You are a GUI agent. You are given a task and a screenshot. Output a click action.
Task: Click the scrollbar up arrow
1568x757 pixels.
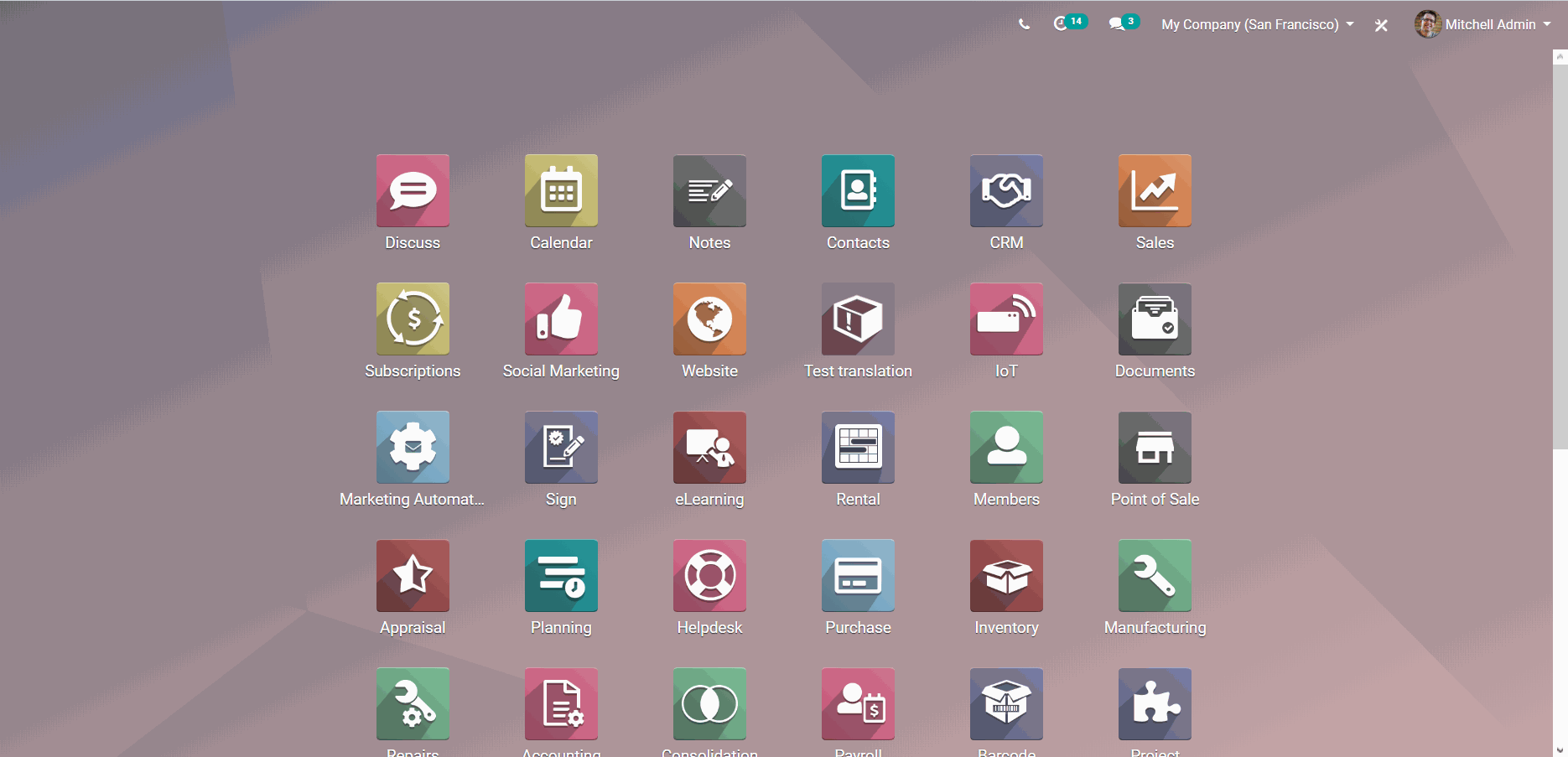[1560, 57]
